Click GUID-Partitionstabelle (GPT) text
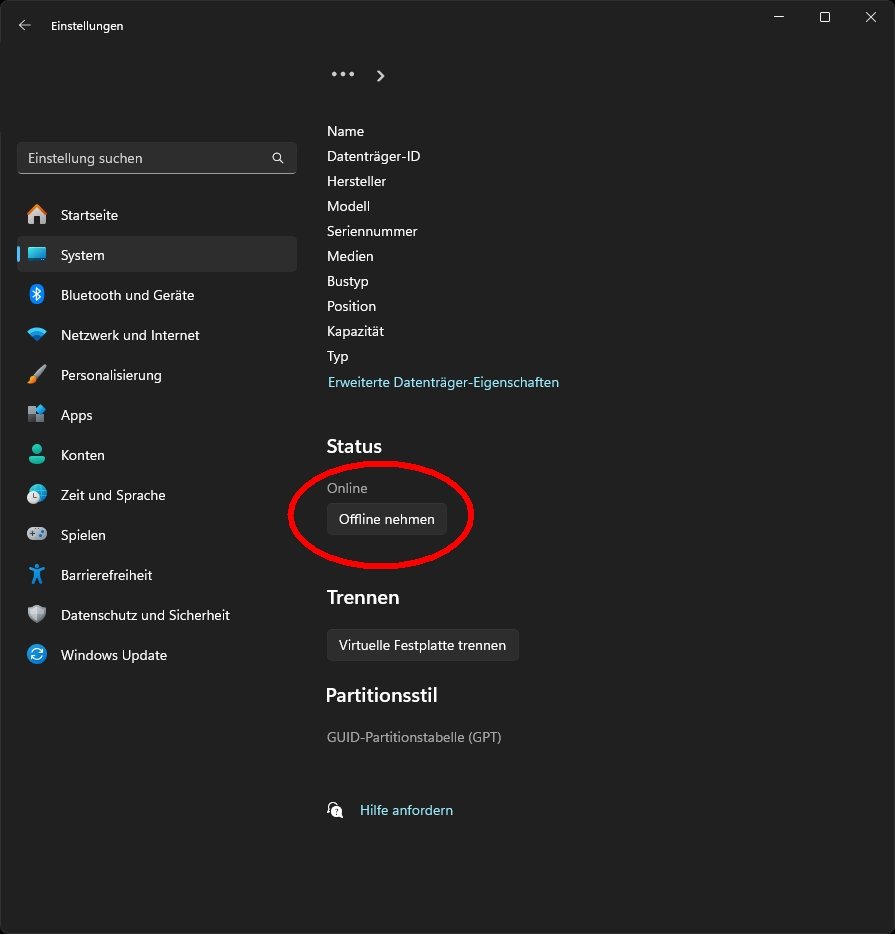The image size is (895, 934). (x=414, y=737)
